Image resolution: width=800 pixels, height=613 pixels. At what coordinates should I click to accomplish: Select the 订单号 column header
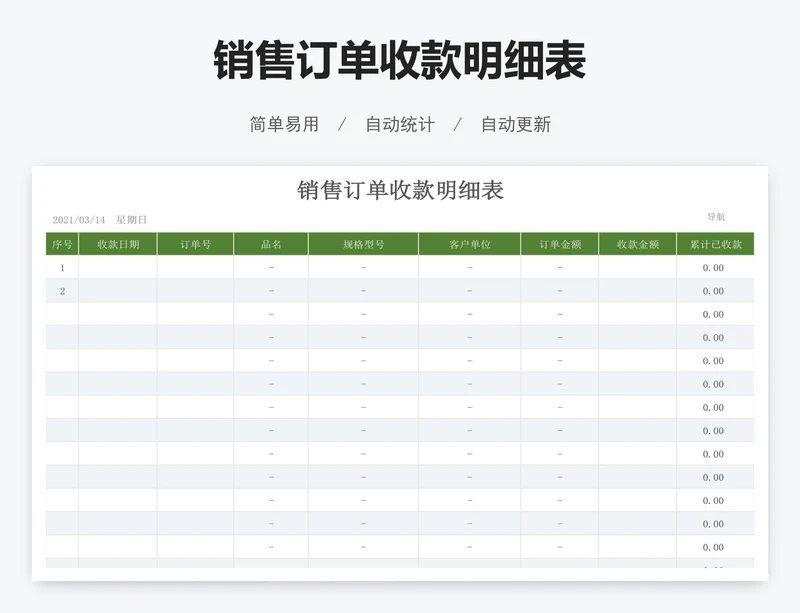[195, 244]
